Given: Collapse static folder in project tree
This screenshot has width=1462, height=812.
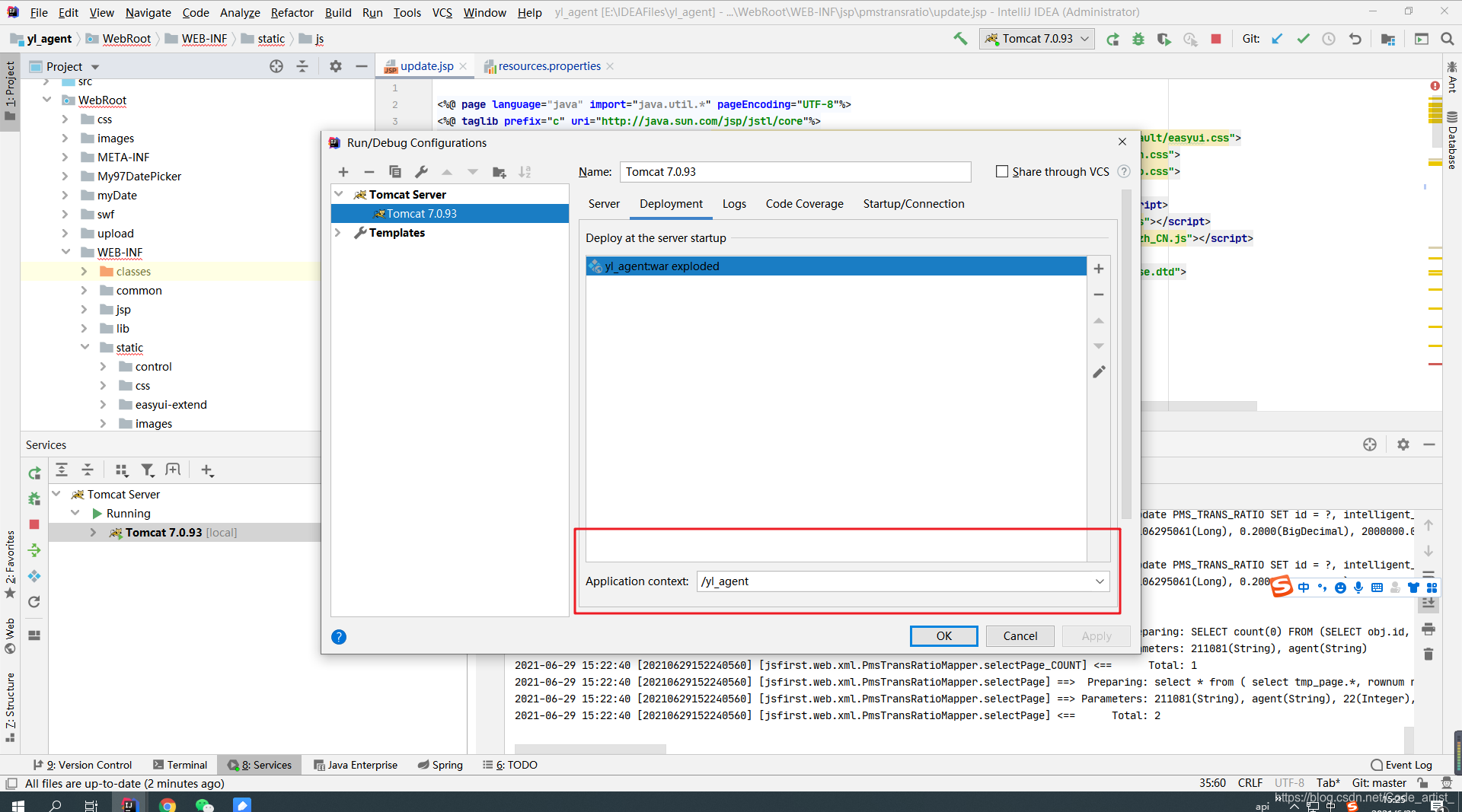Looking at the screenshot, I should 85,347.
